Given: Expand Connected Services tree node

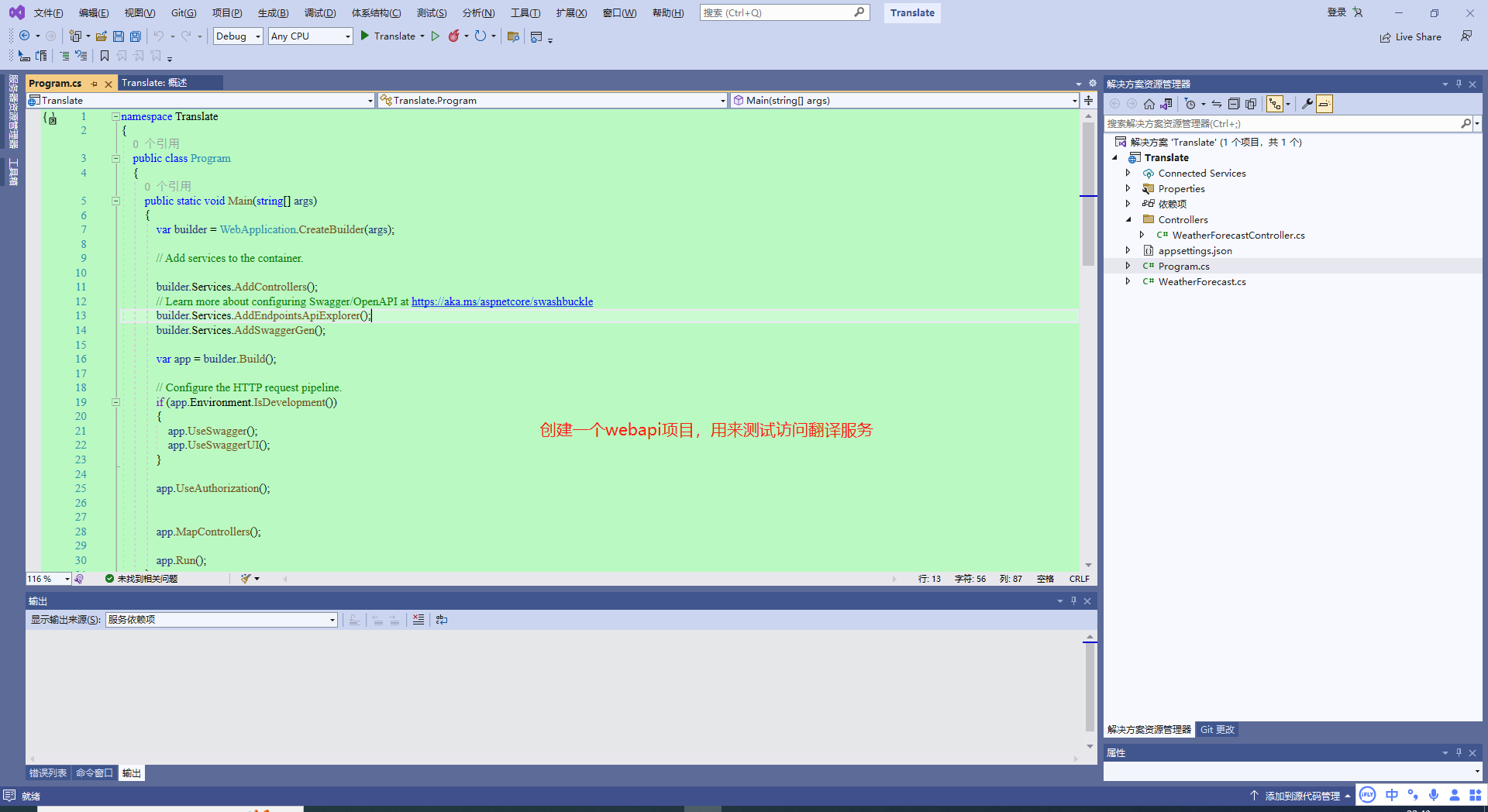Looking at the screenshot, I should pyautogui.click(x=1128, y=173).
